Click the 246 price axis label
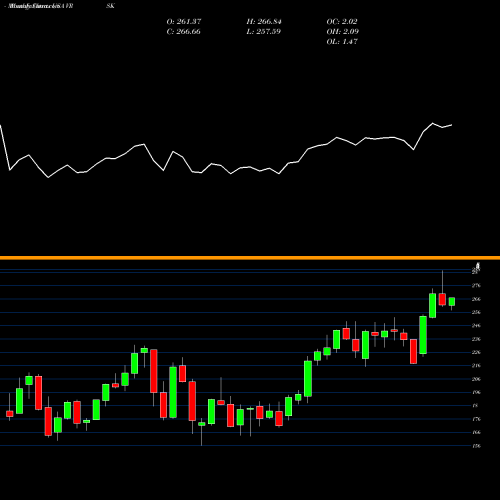The width and height of the screenshot is (500, 500). 476,326
